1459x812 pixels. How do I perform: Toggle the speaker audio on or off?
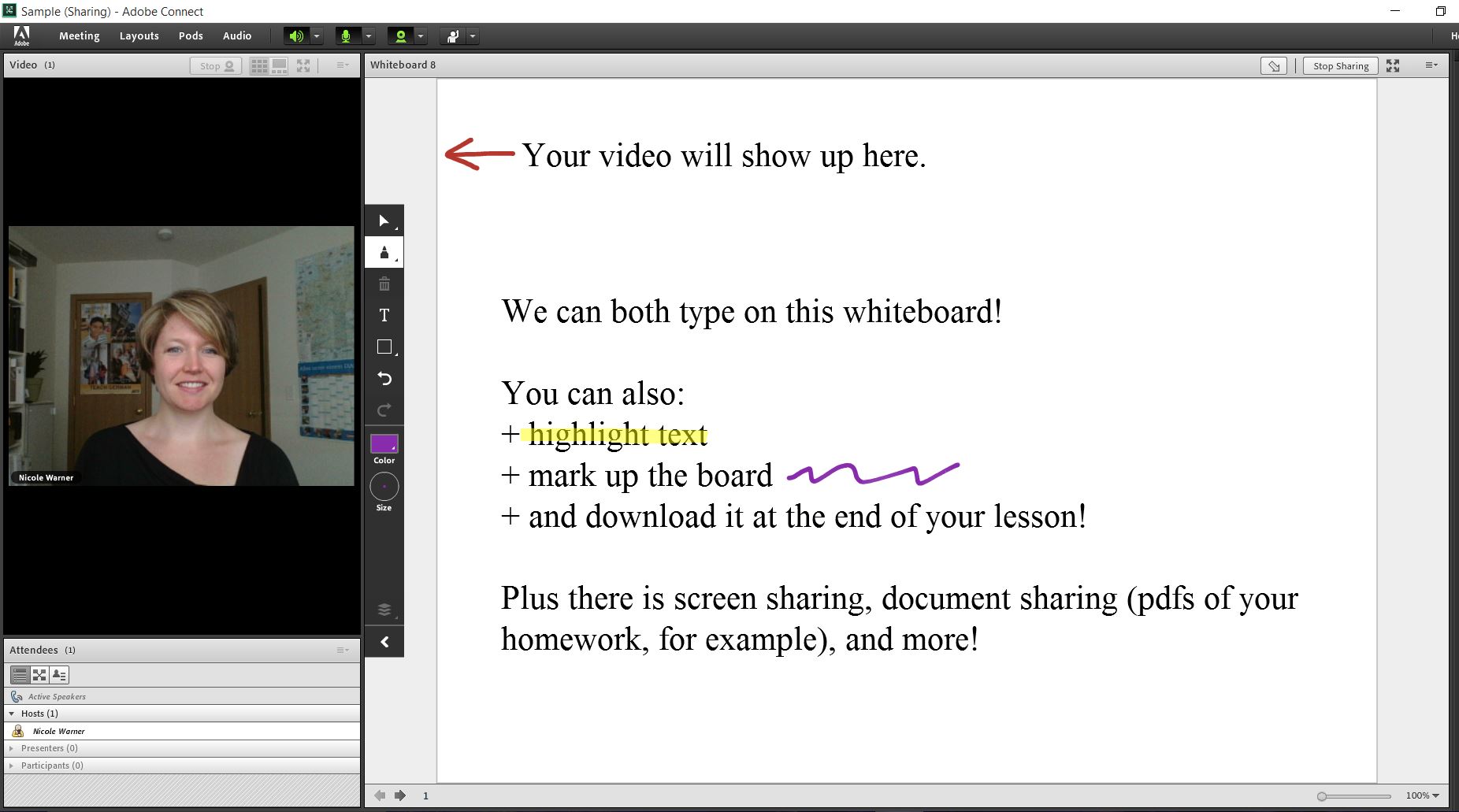[295, 36]
